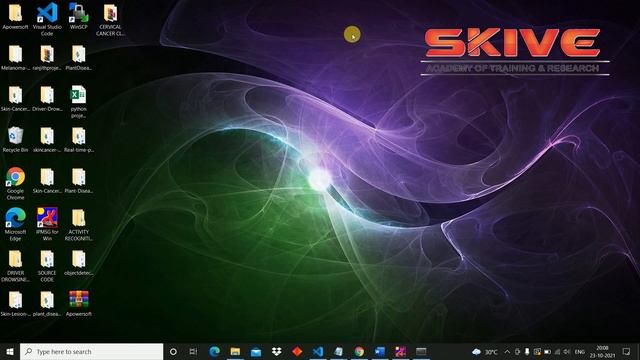The height and width of the screenshot is (360, 640).
Task: Select the python proje... Excel file
Action: coord(78,102)
